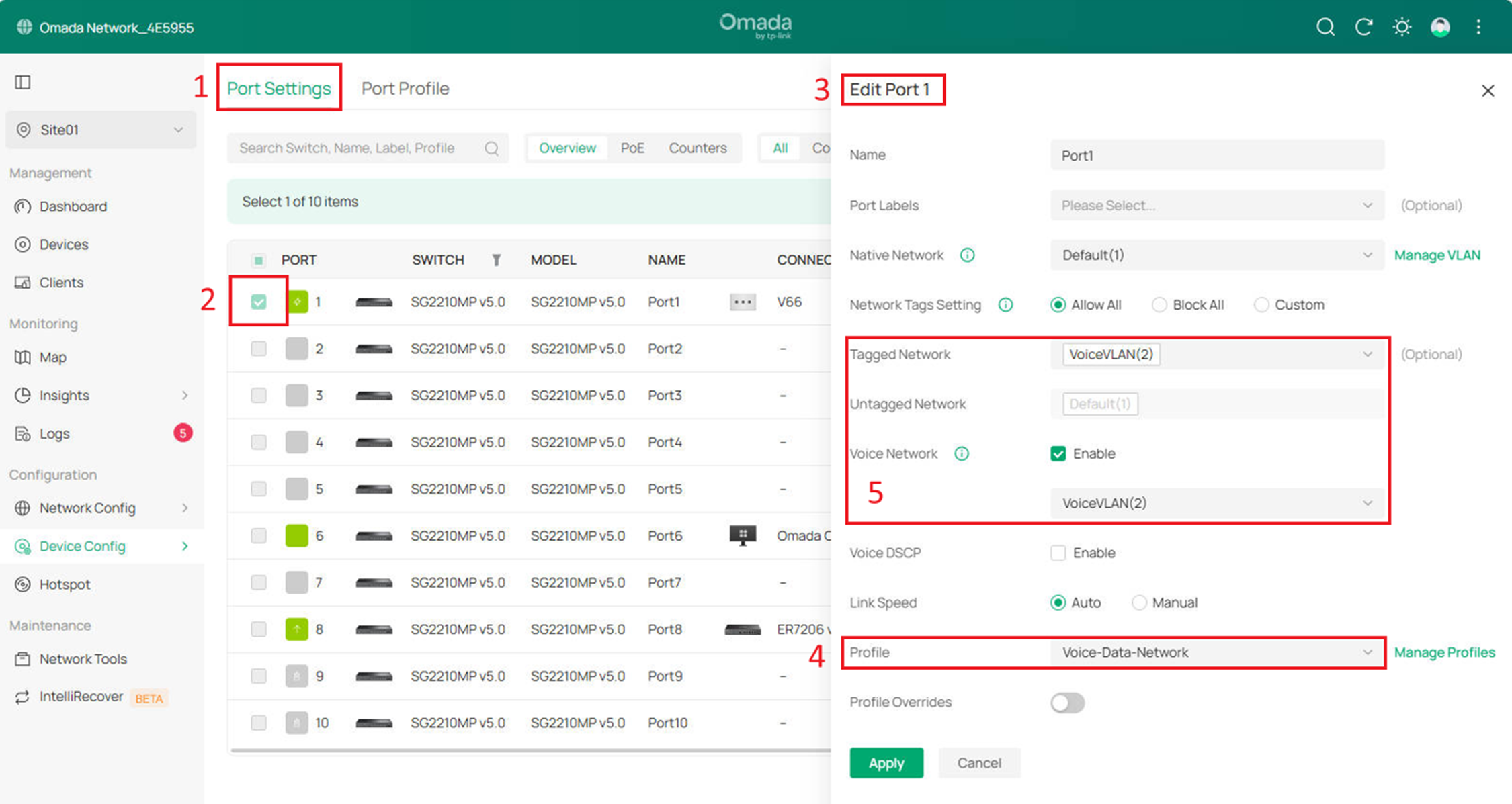
Task: Expand the Insights sidebar submenu
Action: [184, 396]
